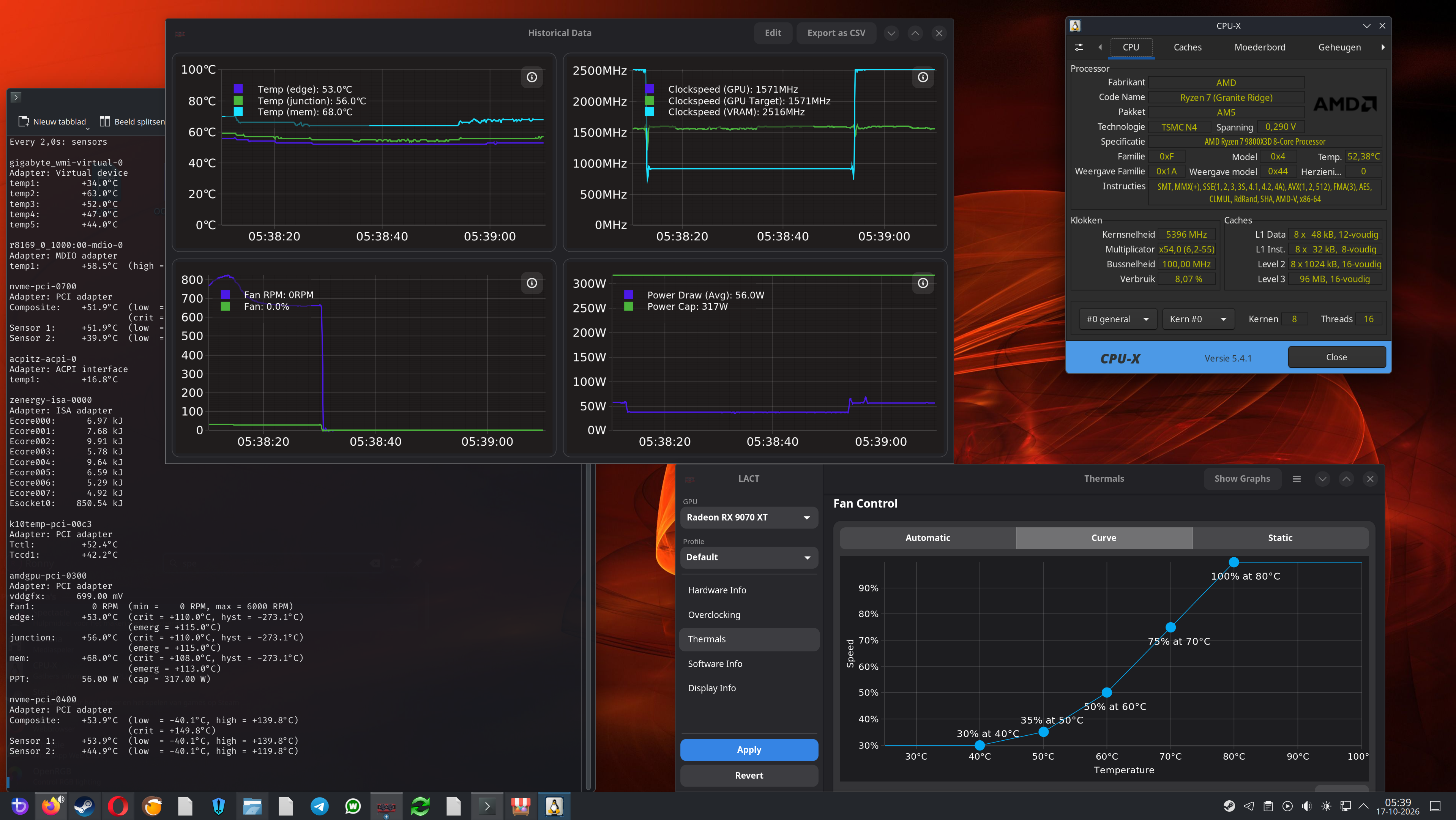Click CPU-X settings sliders icon
Screen dimensions: 1456x820
coord(1079,47)
